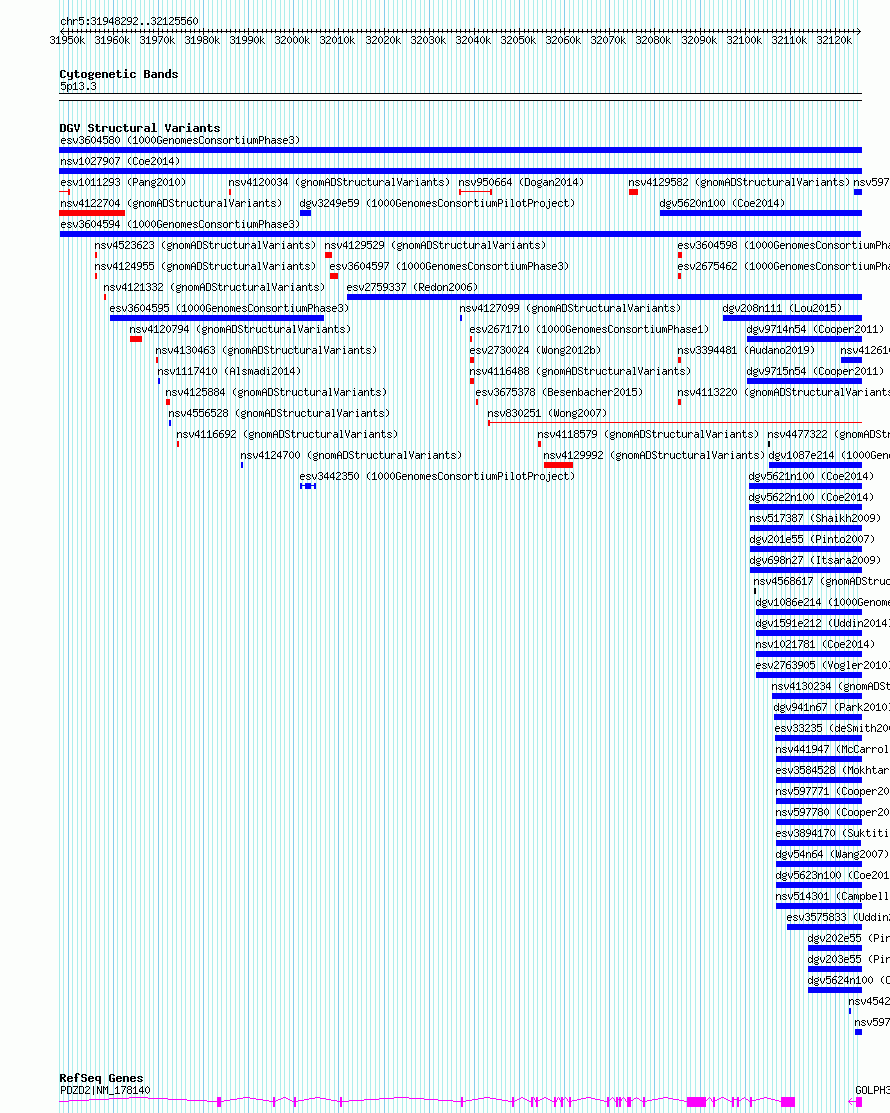This screenshot has width=890, height=1113.
Task: Click variant dgv201e55 (Pinto2007)
Action: click(x=812, y=539)
